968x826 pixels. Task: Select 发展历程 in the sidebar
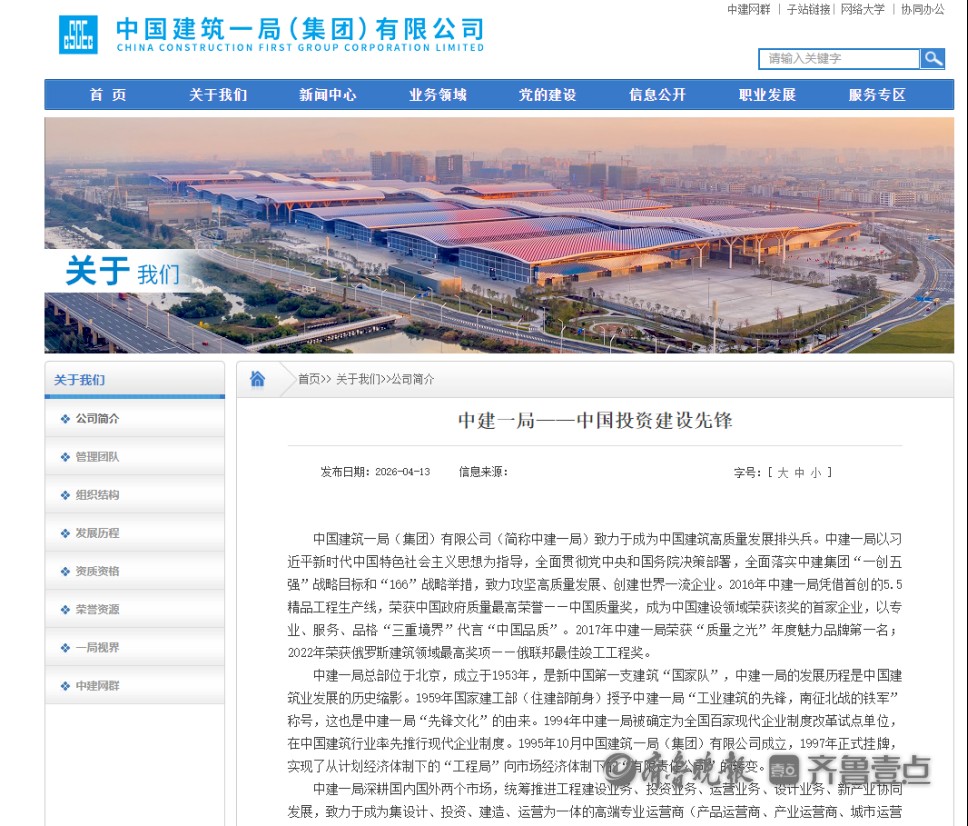click(135, 533)
